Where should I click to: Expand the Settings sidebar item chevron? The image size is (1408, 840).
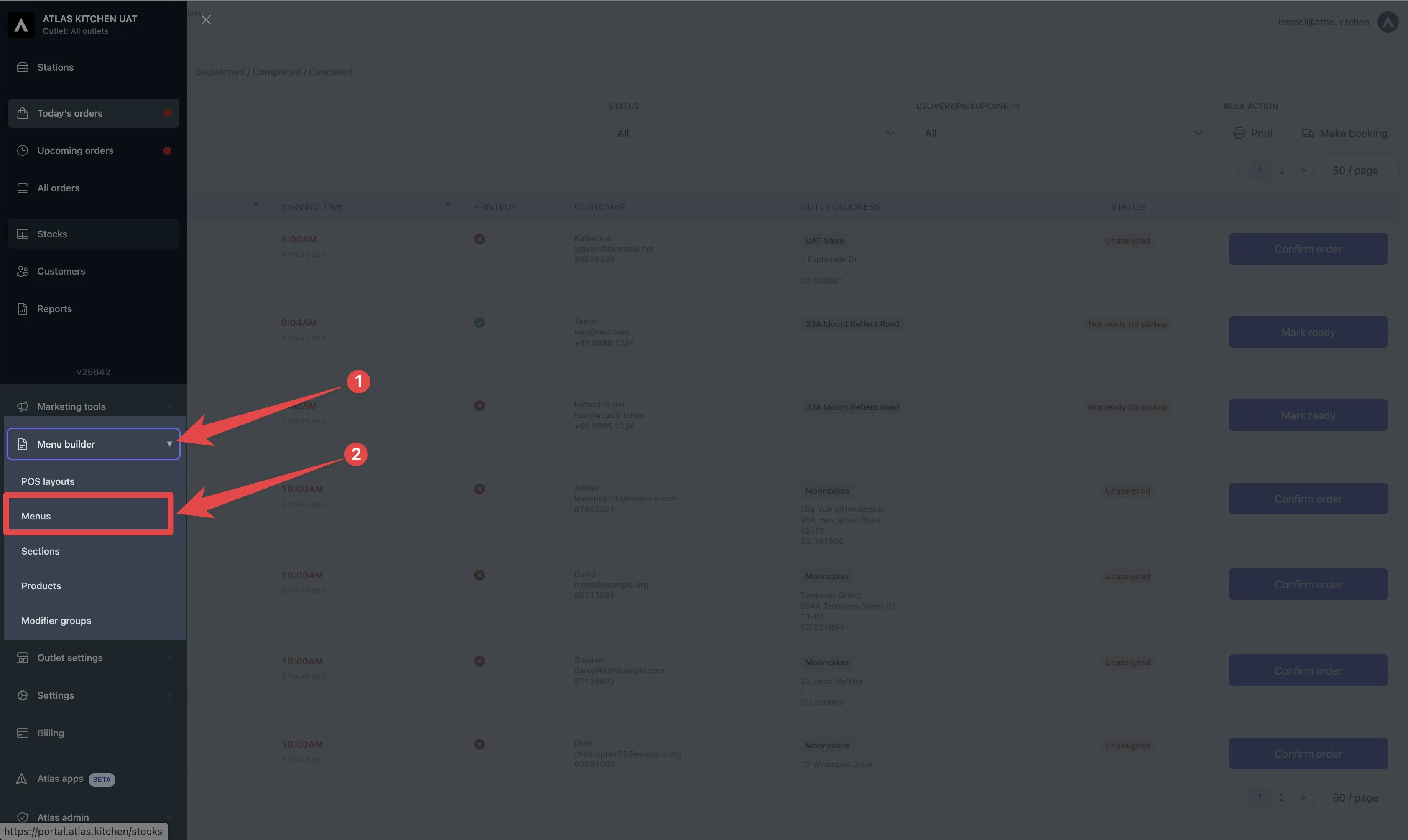pos(169,695)
